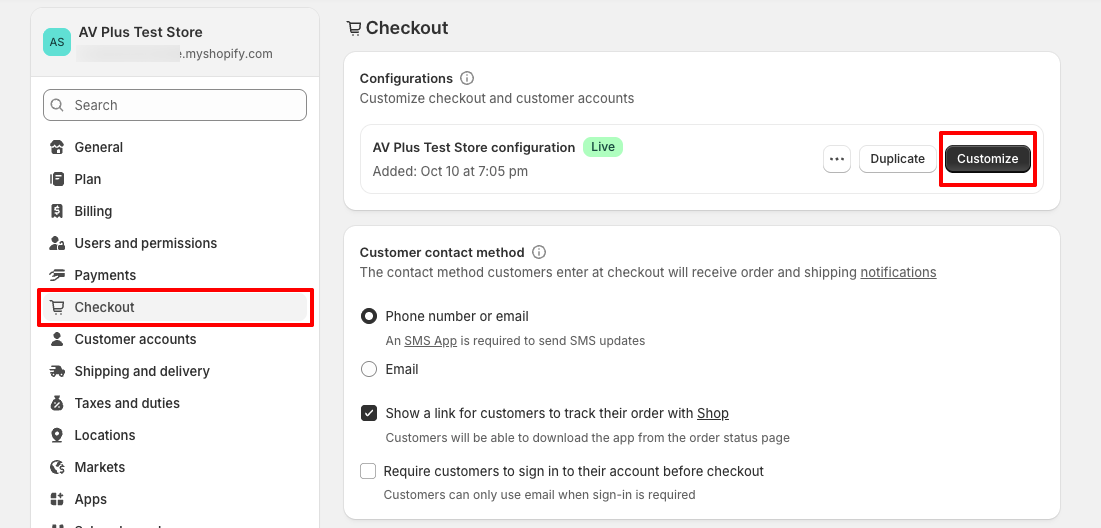Click the Billing receipt icon
The image size is (1101, 528).
58,211
